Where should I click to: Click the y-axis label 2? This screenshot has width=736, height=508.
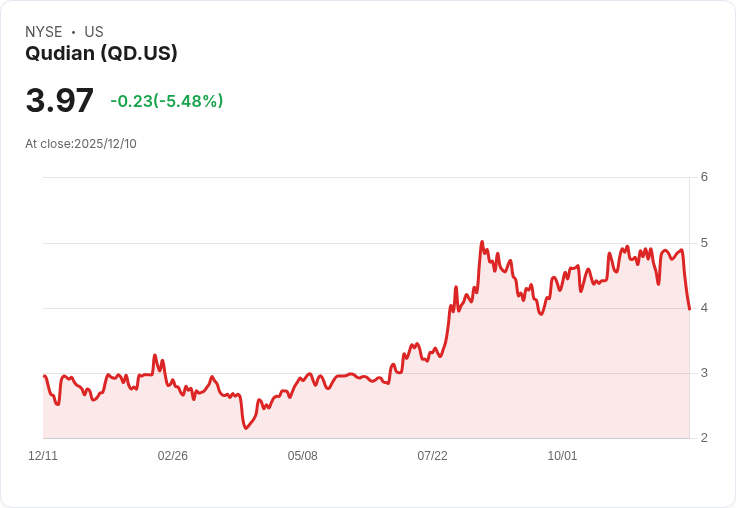[x=704, y=438]
